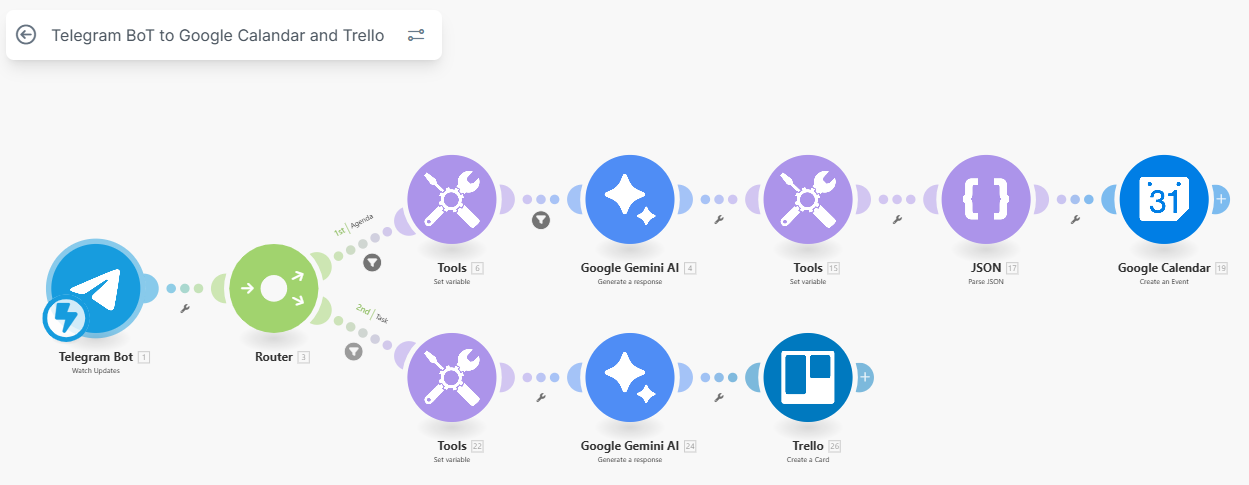The image size is (1249, 485).
Task: Add a module after Trello
Action: 865,378
